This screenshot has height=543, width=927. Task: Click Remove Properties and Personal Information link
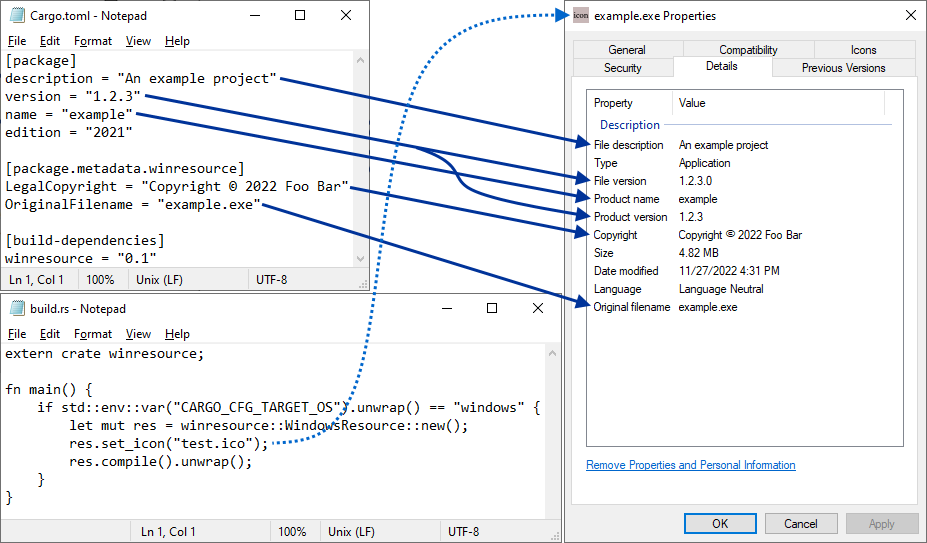coord(691,465)
